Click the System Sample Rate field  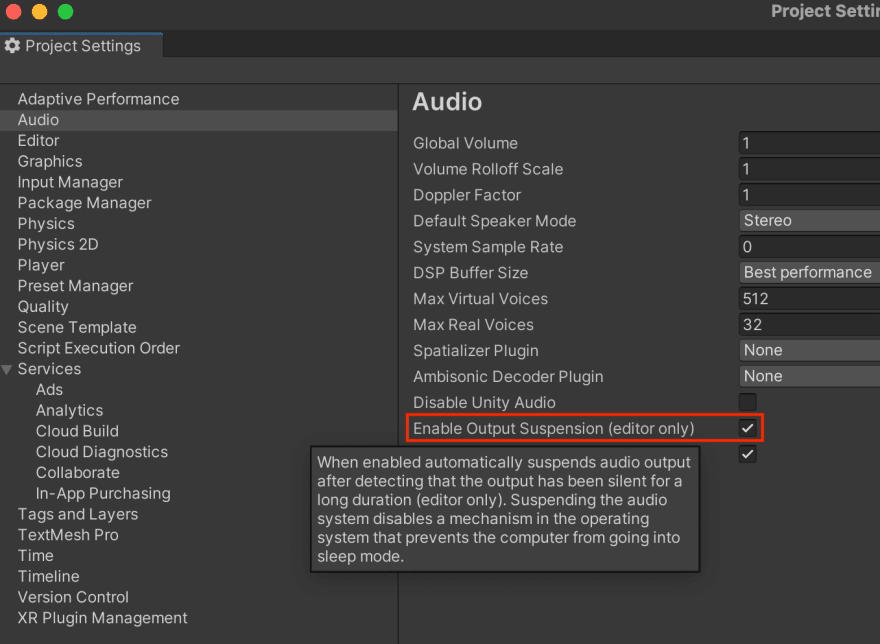tap(809, 246)
